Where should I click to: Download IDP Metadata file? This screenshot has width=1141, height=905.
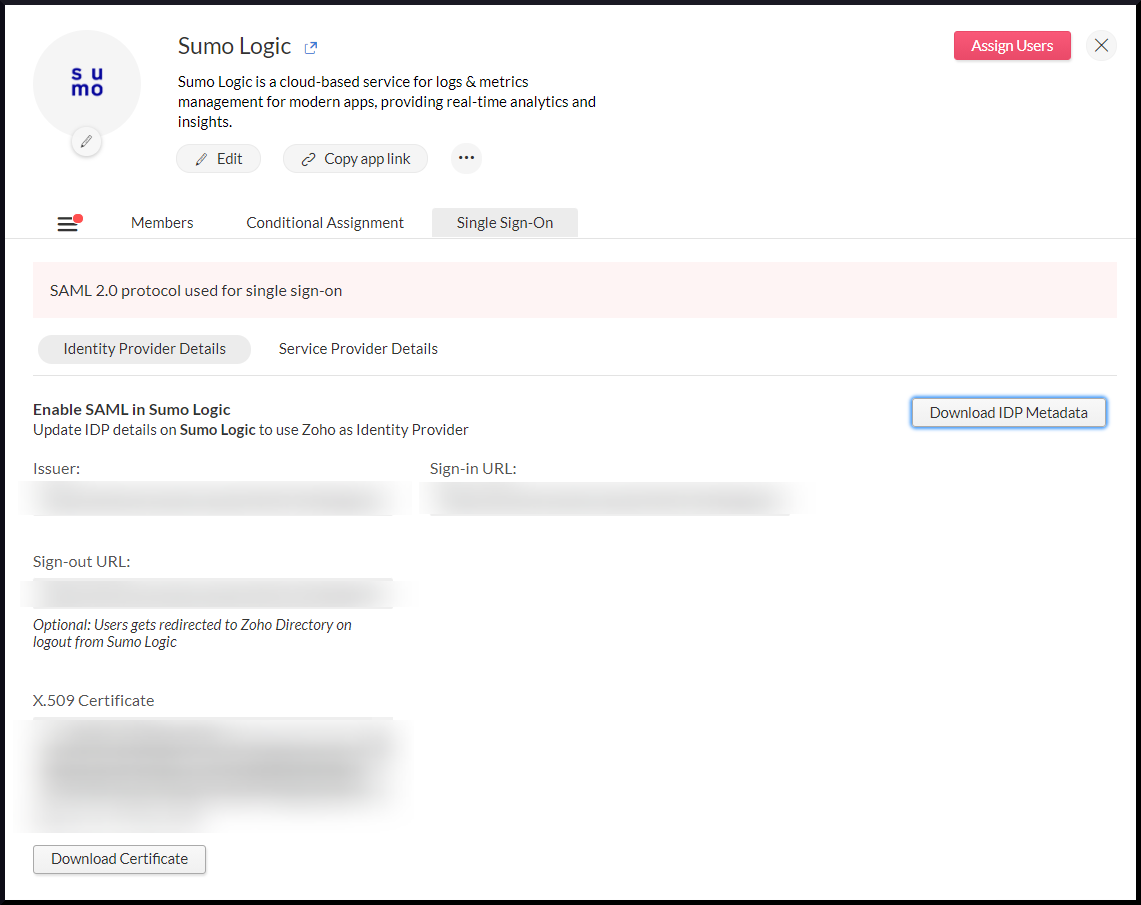point(1009,412)
